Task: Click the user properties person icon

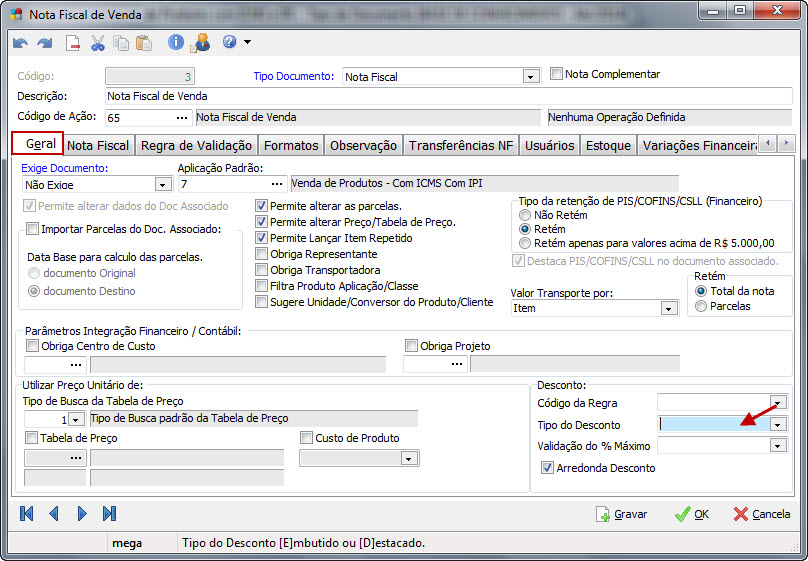Action: 201,43
